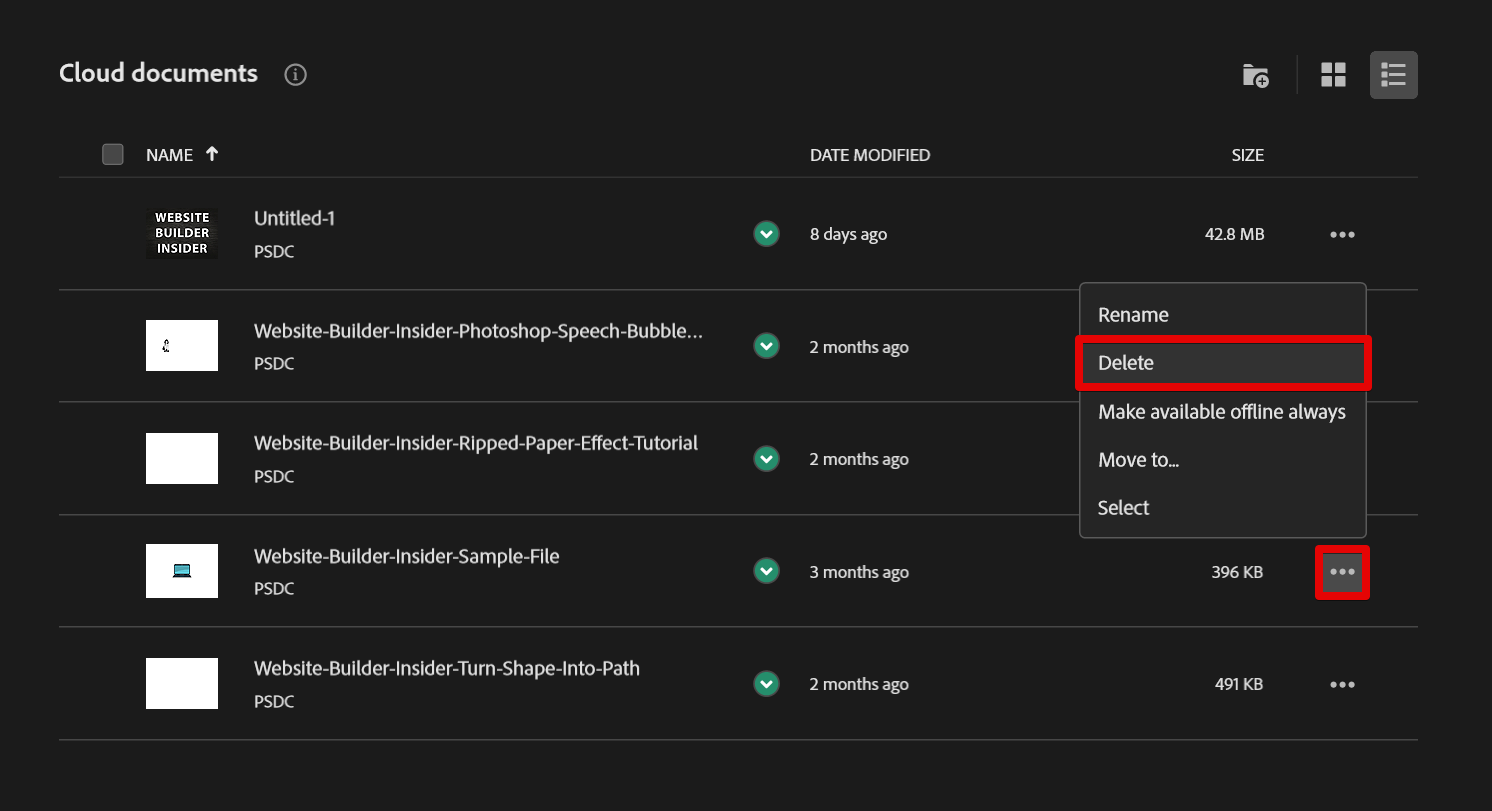Create a new folder with folder-plus icon
The width and height of the screenshot is (1492, 811).
(x=1255, y=75)
